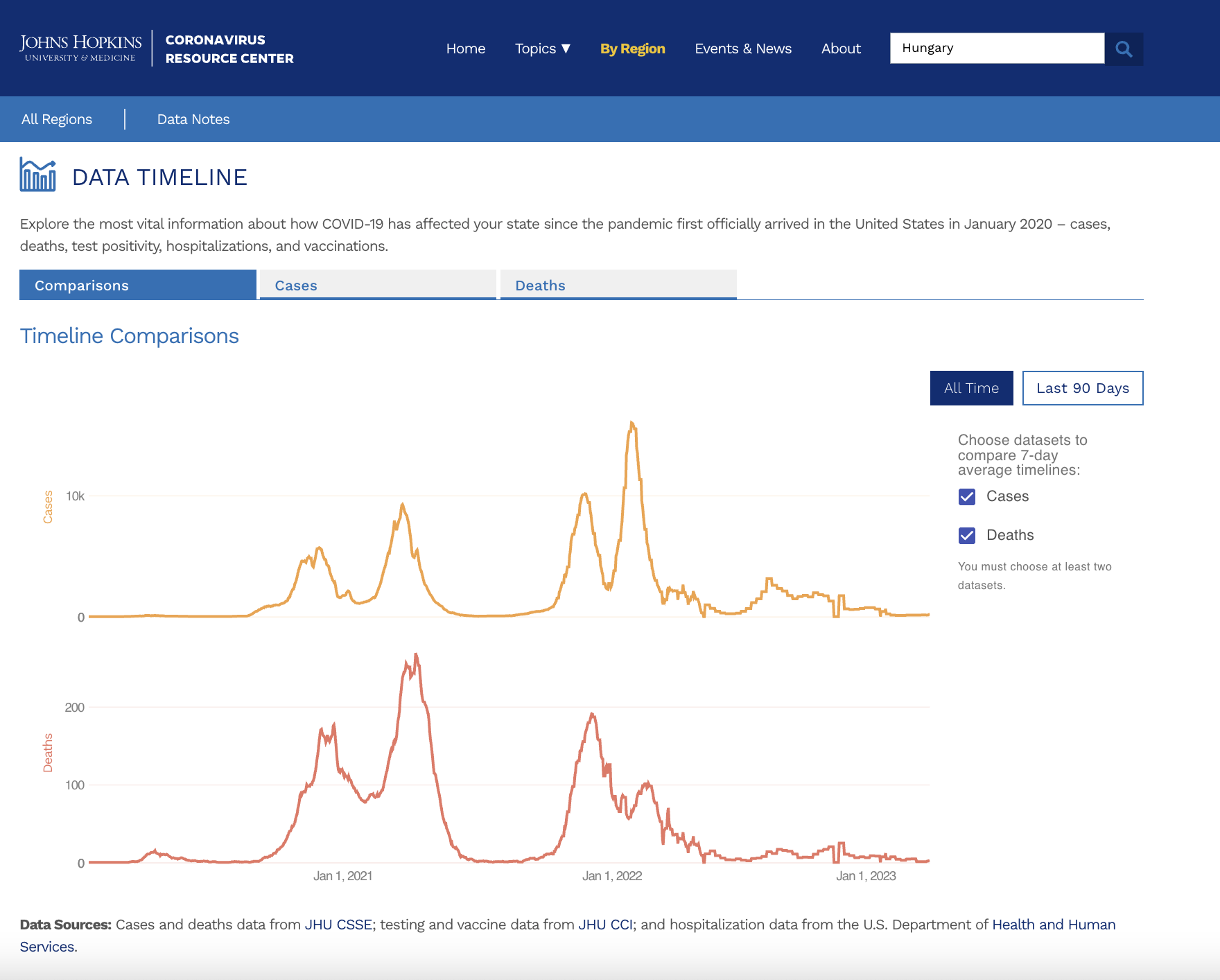
Task: Open Data Notes in the sub-navigation
Action: [x=193, y=119]
